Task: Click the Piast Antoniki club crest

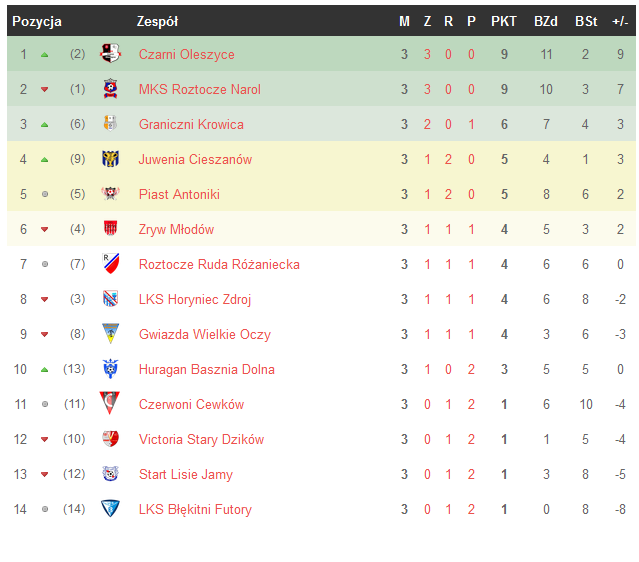Action: [x=111, y=194]
